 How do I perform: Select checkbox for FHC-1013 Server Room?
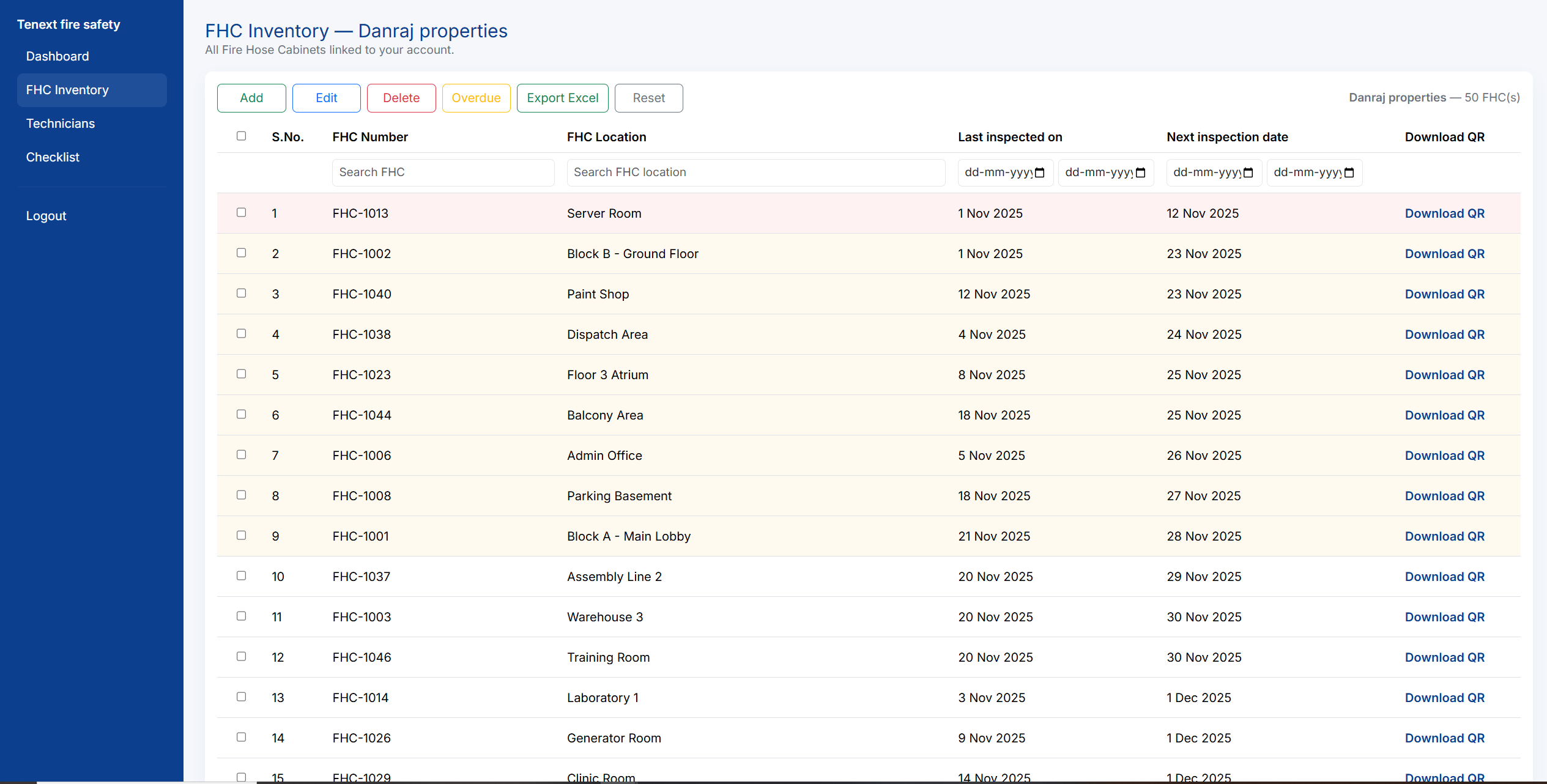[242, 212]
